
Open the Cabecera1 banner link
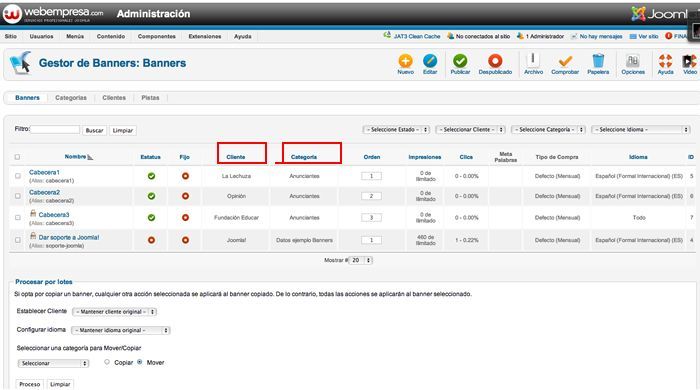[x=44, y=172]
